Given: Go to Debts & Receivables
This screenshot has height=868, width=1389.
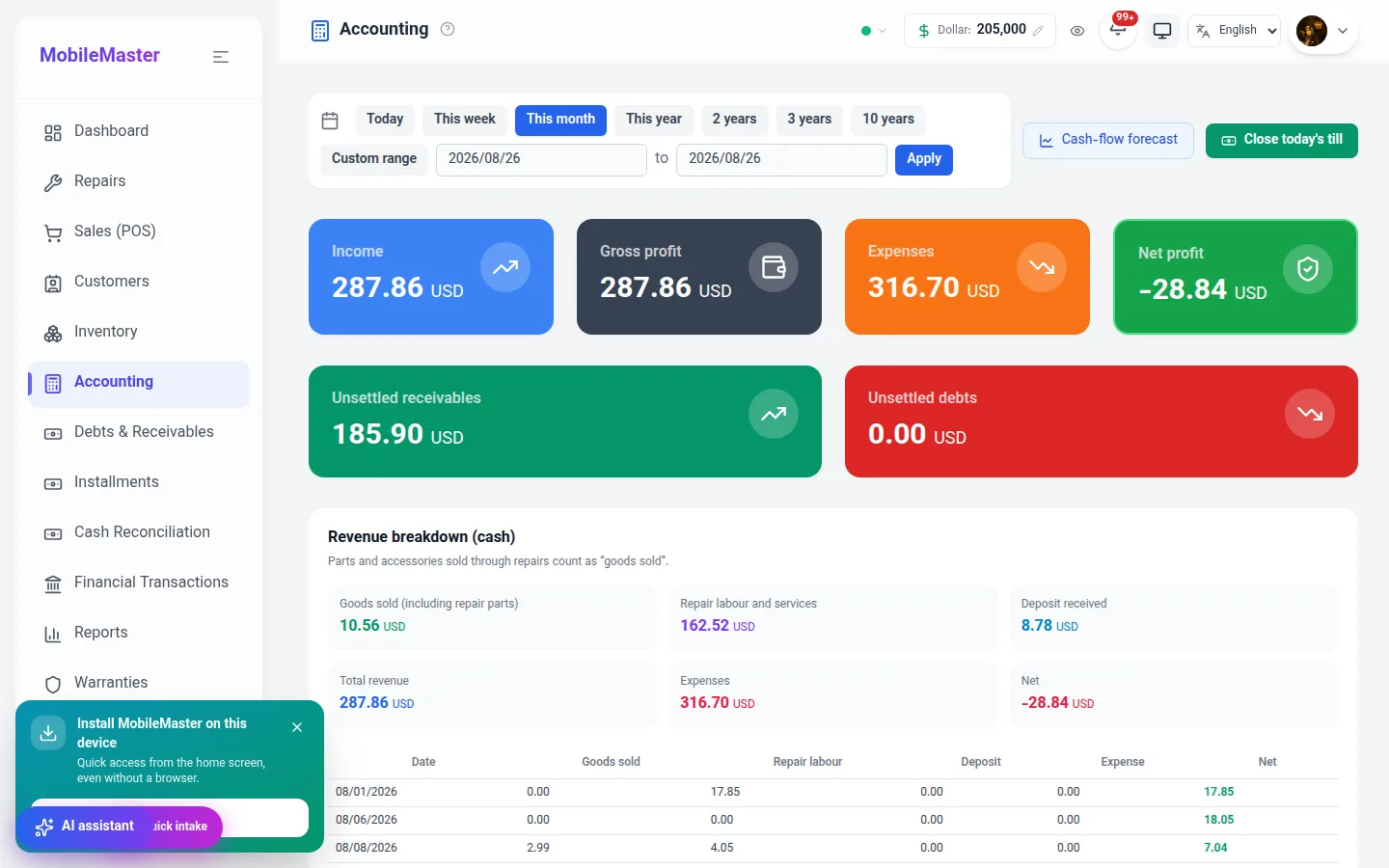Looking at the screenshot, I should tap(139, 432).
